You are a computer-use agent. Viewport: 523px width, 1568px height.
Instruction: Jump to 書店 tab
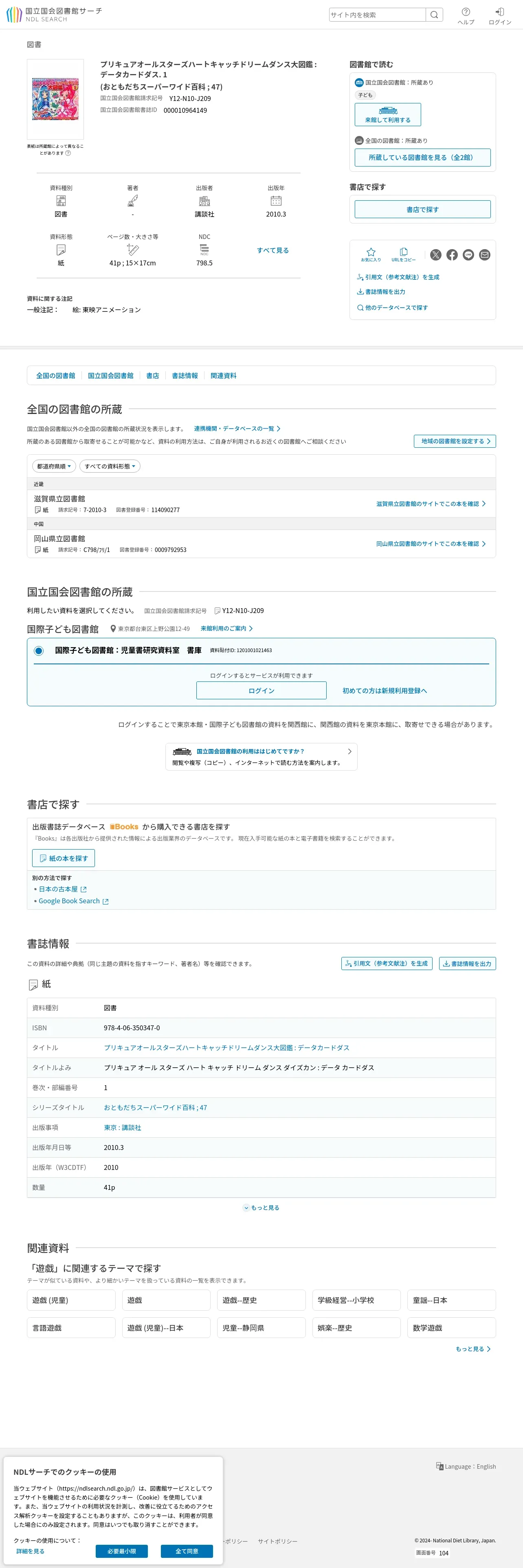tap(153, 376)
